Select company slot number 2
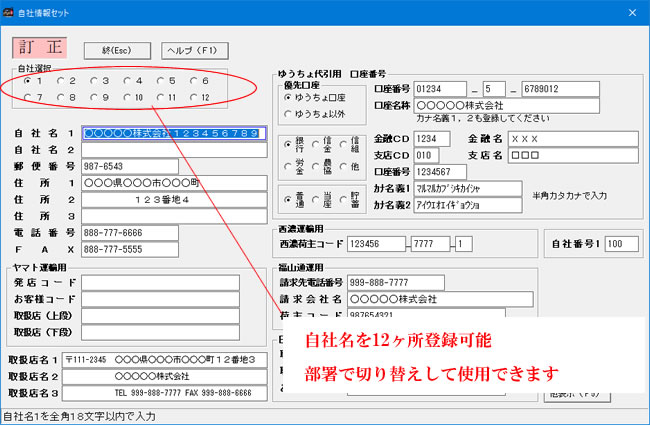 [x=61, y=81]
